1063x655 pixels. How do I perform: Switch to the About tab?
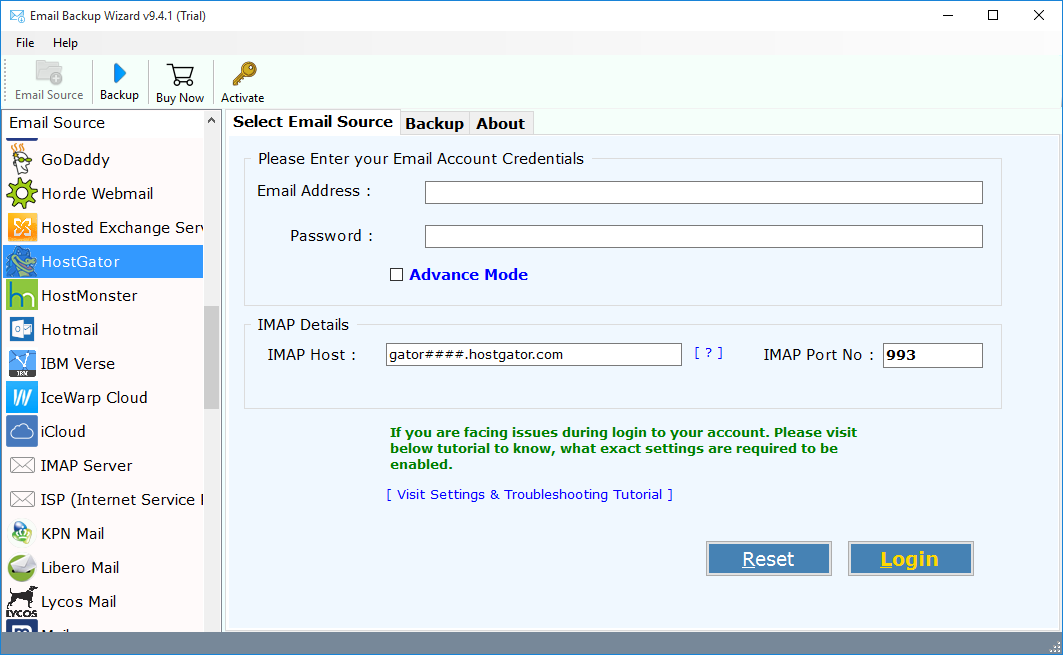point(500,123)
